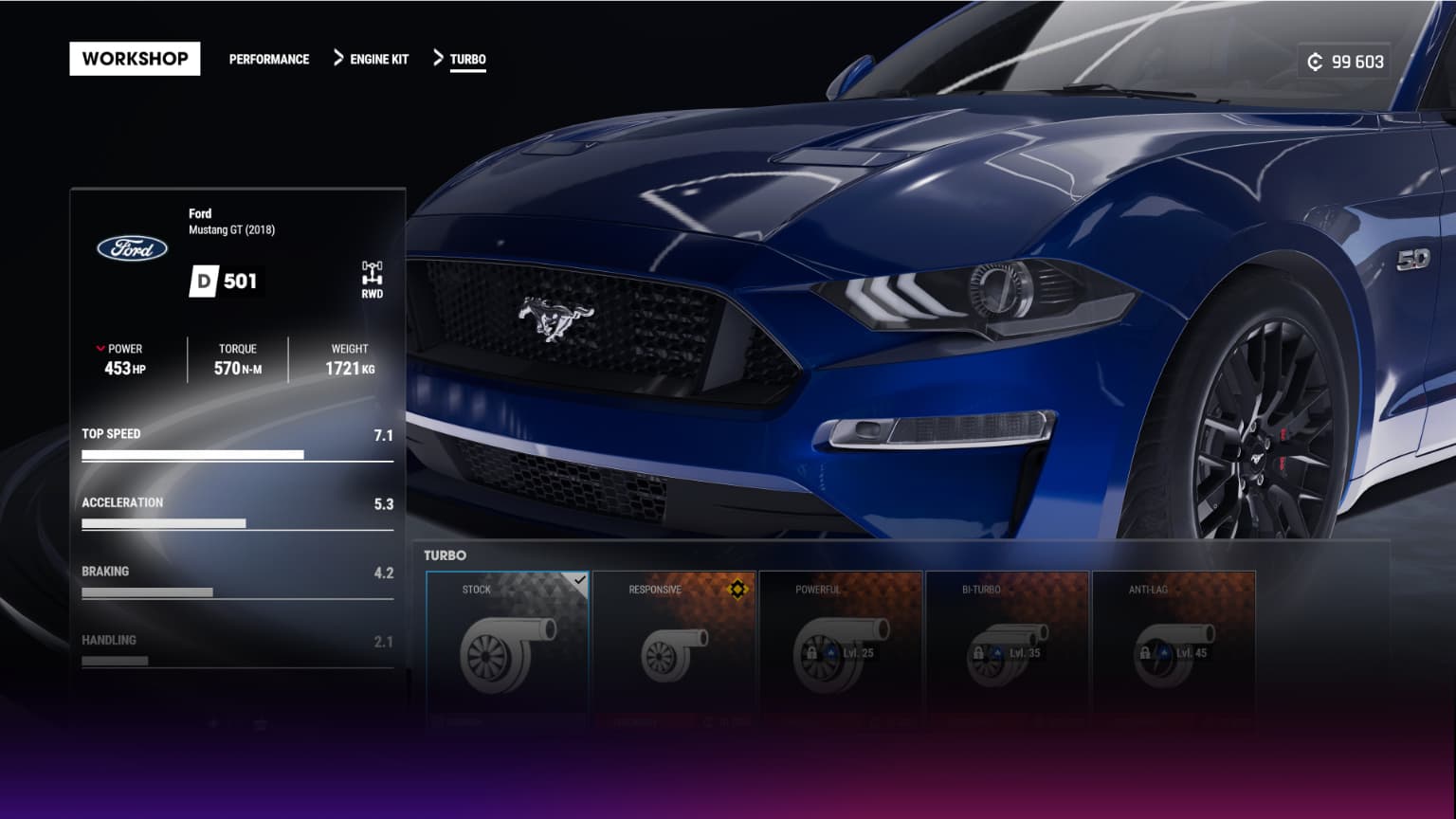The height and width of the screenshot is (819, 1456).
Task: Click the lock icon on Powerful turbo
Action: (x=811, y=653)
